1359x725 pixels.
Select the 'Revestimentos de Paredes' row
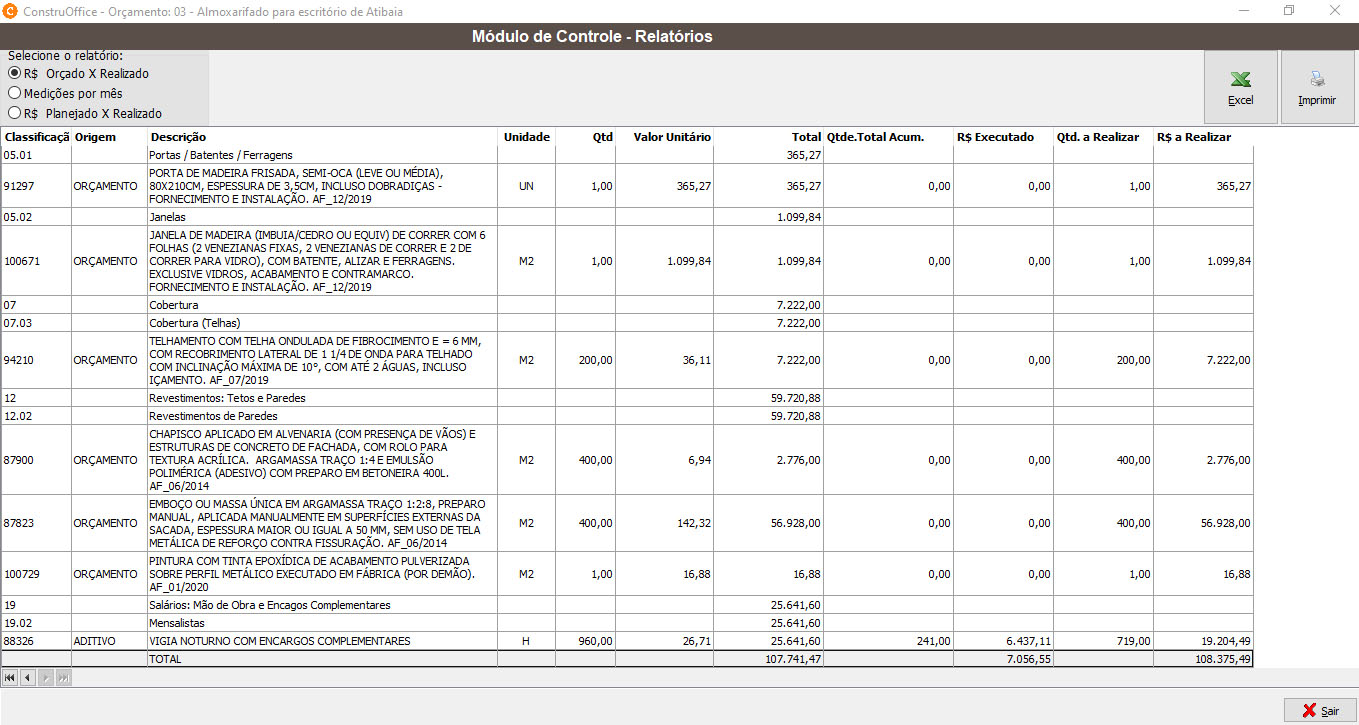point(627,416)
